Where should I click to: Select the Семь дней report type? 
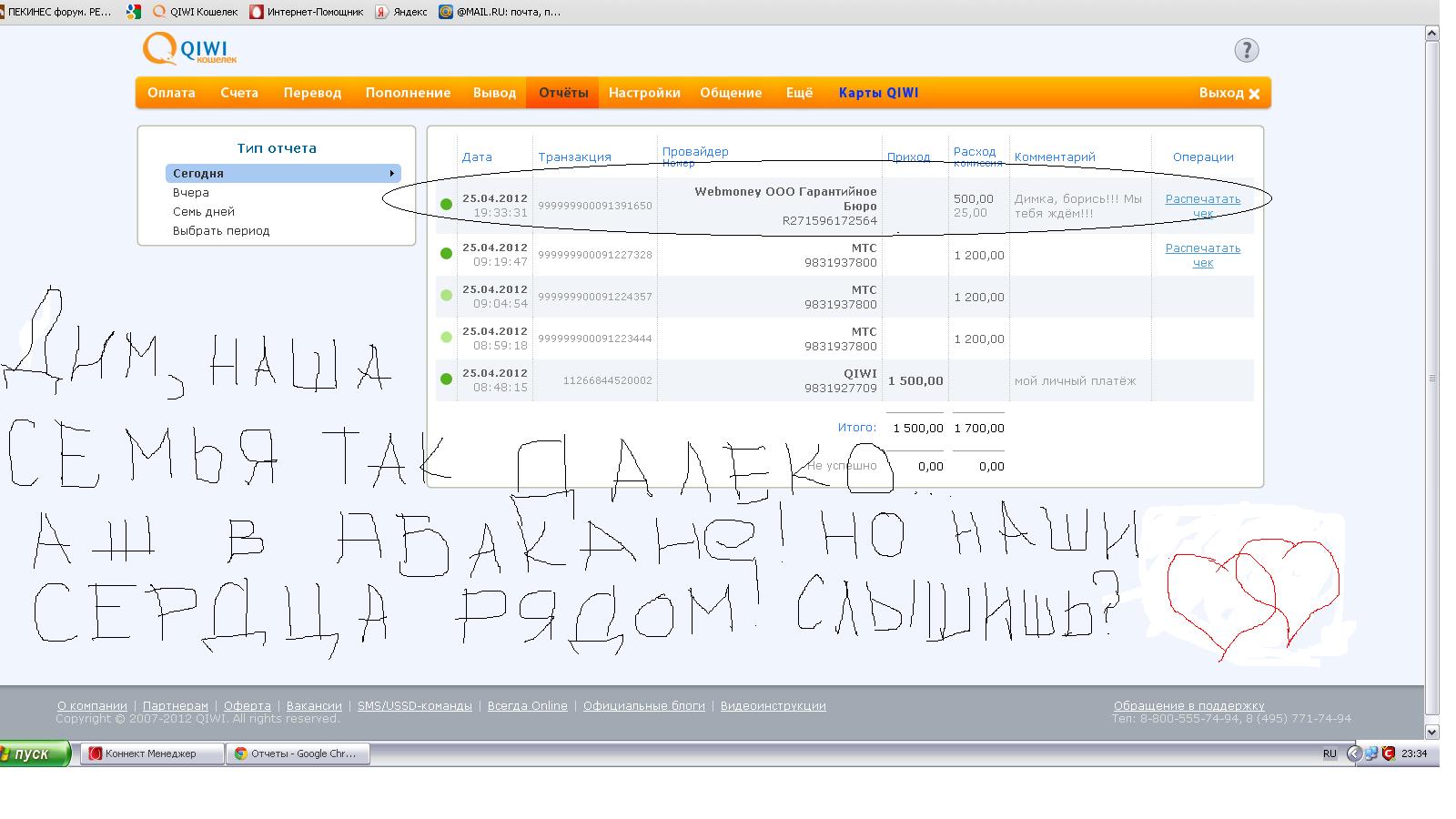point(204,212)
